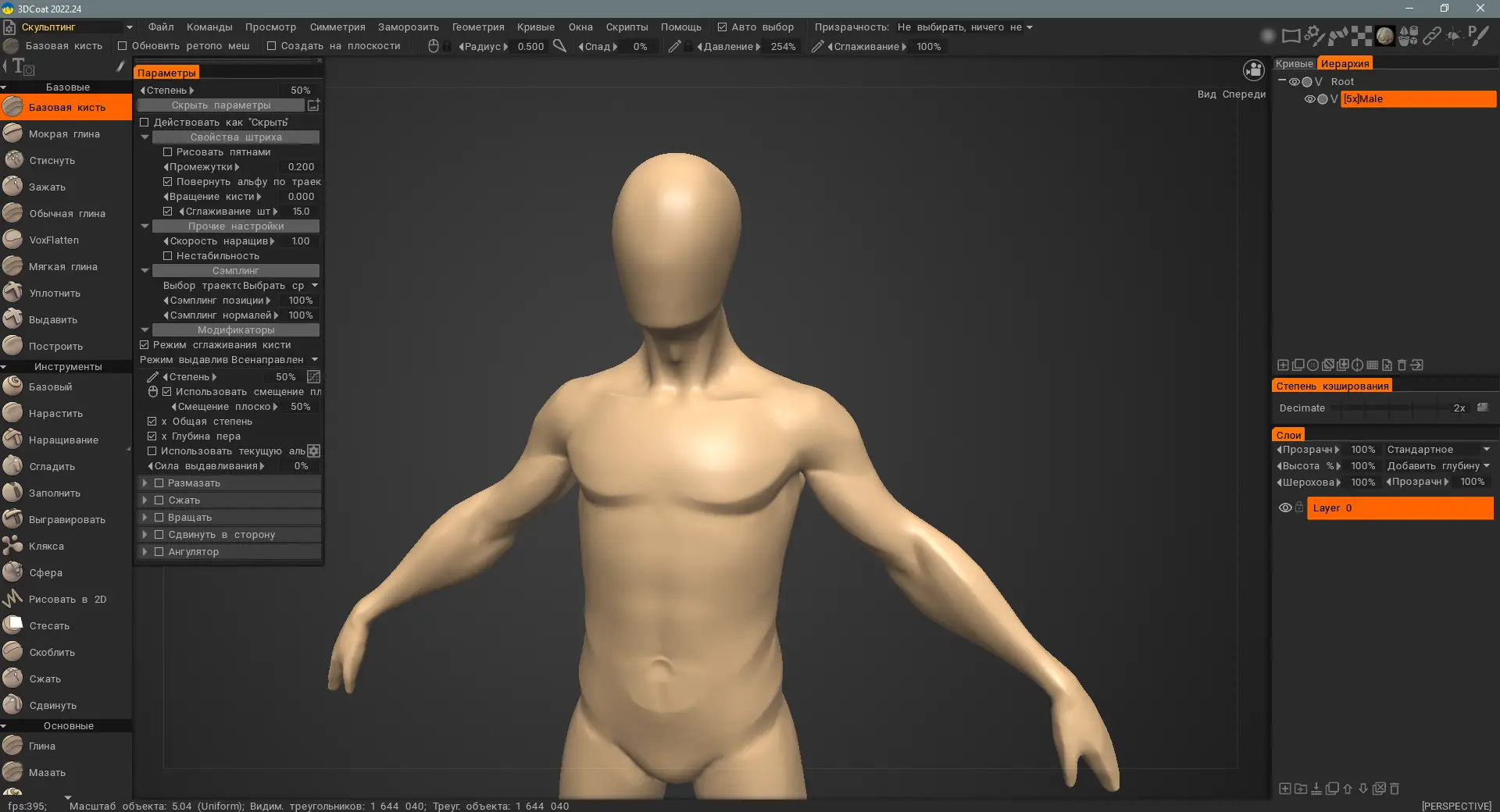Screen dimensions: 1500x812
Task: Activate the Выгравировать tool
Action: (x=66, y=519)
